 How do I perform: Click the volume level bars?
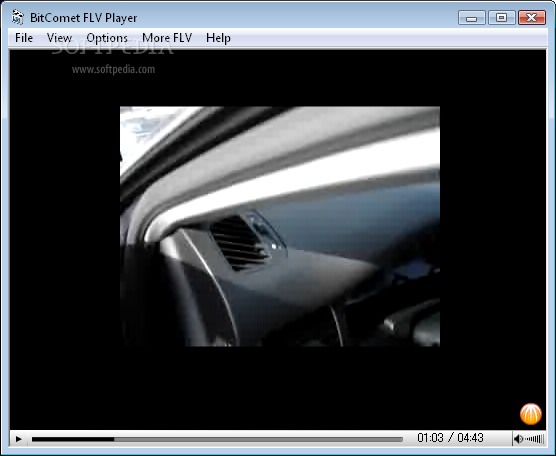pos(535,439)
